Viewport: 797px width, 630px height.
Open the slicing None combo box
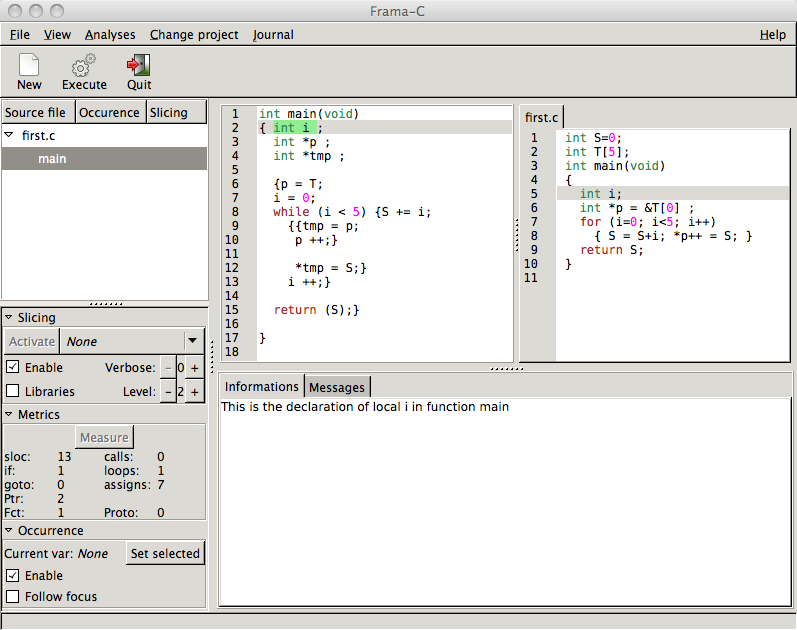(132, 341)
